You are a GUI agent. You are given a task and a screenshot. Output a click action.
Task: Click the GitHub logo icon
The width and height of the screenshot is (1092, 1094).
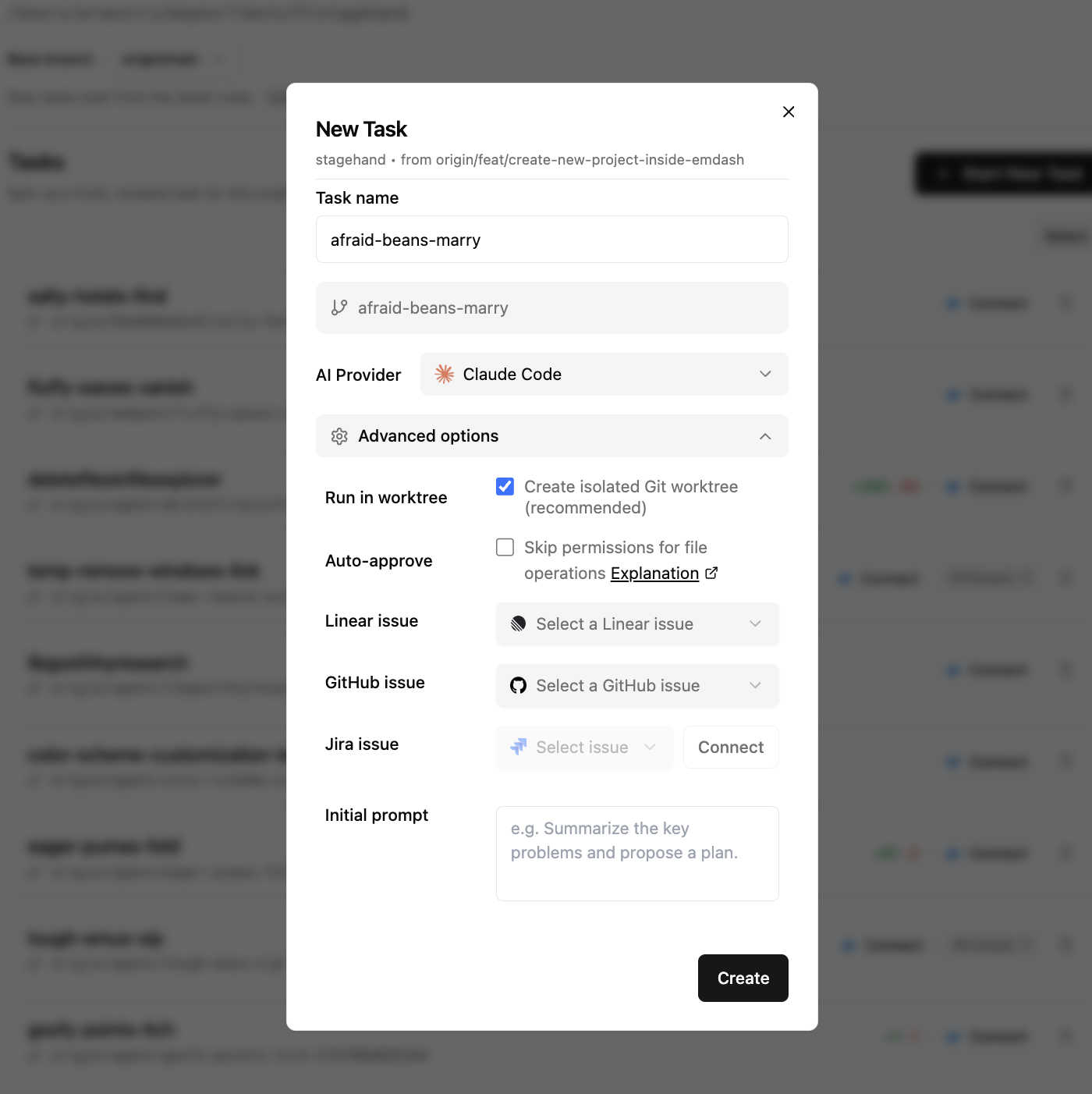pos(519,686)
